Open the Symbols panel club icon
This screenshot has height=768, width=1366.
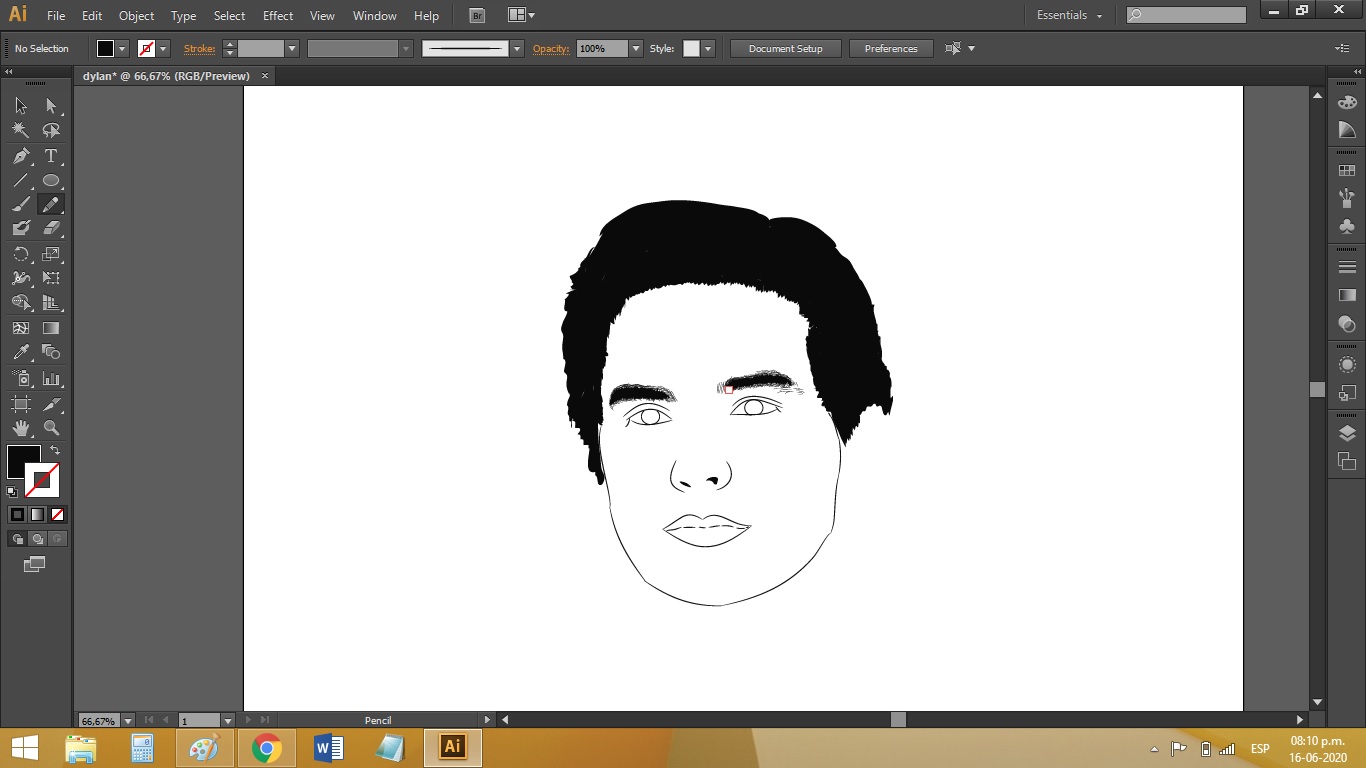coord(1347,226)
